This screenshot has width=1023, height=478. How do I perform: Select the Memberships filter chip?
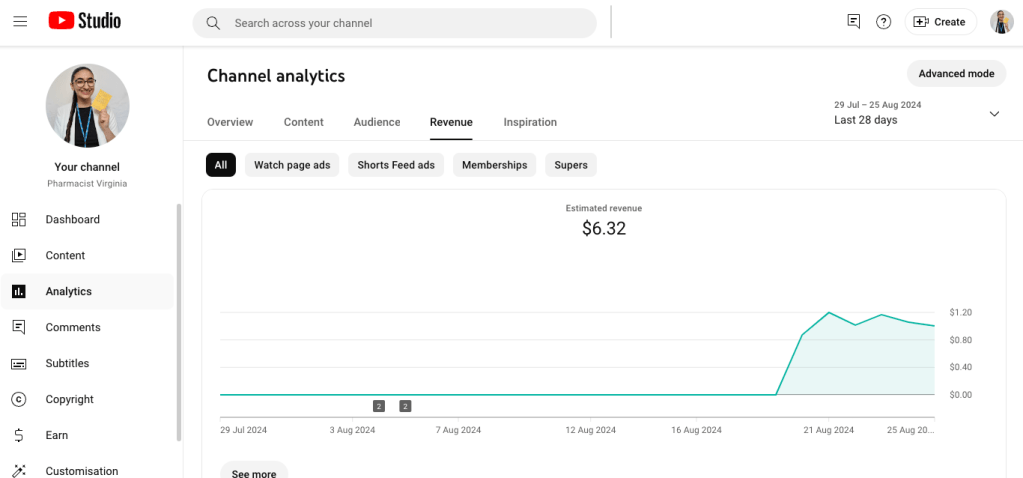coord(495,165)
